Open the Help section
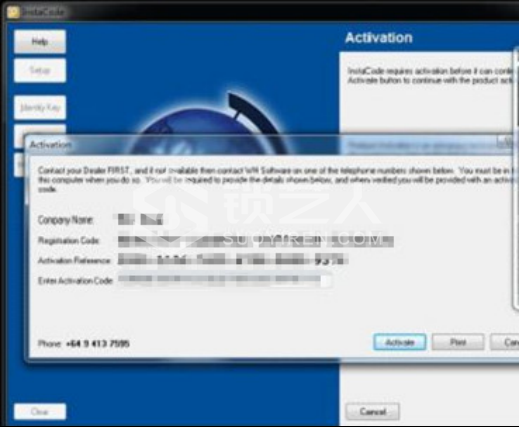 (x=40, y=42)
